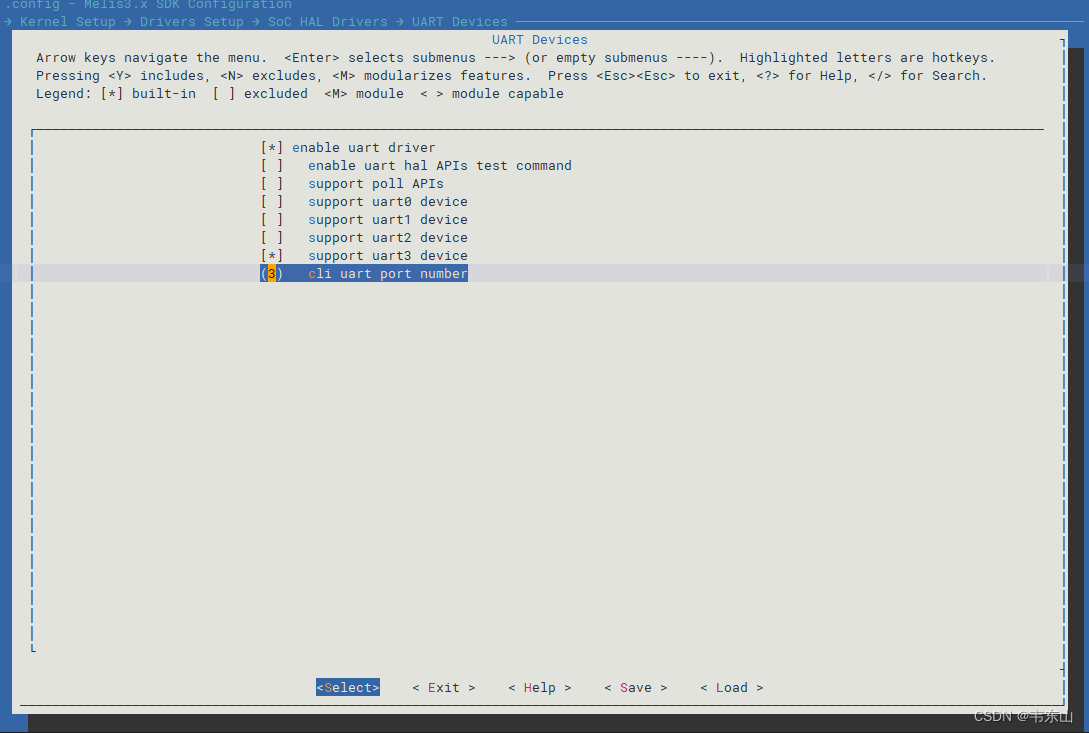1089x733 pixels.
Task: Click the Melis3.x SDK Configuration title
Action: tap(188, 5)
